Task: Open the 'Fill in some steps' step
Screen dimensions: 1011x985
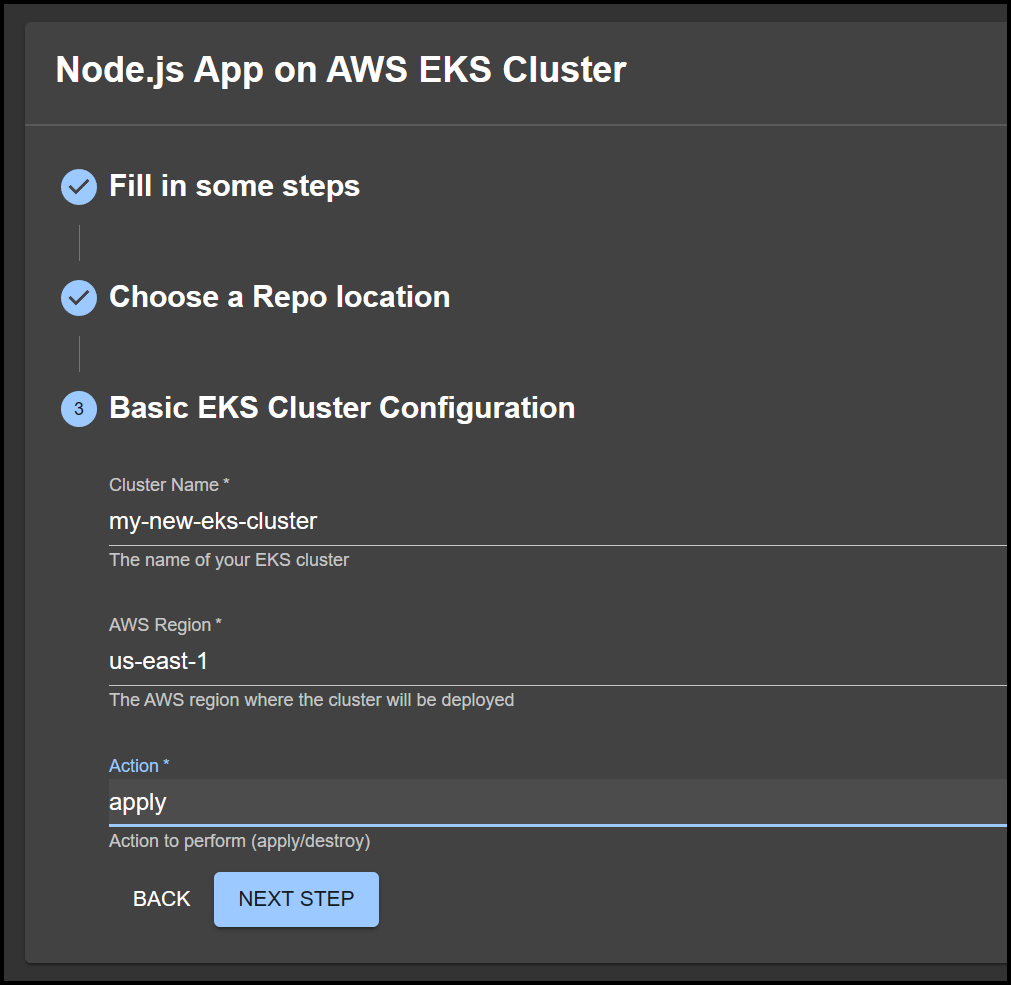Action: [234, 187]
